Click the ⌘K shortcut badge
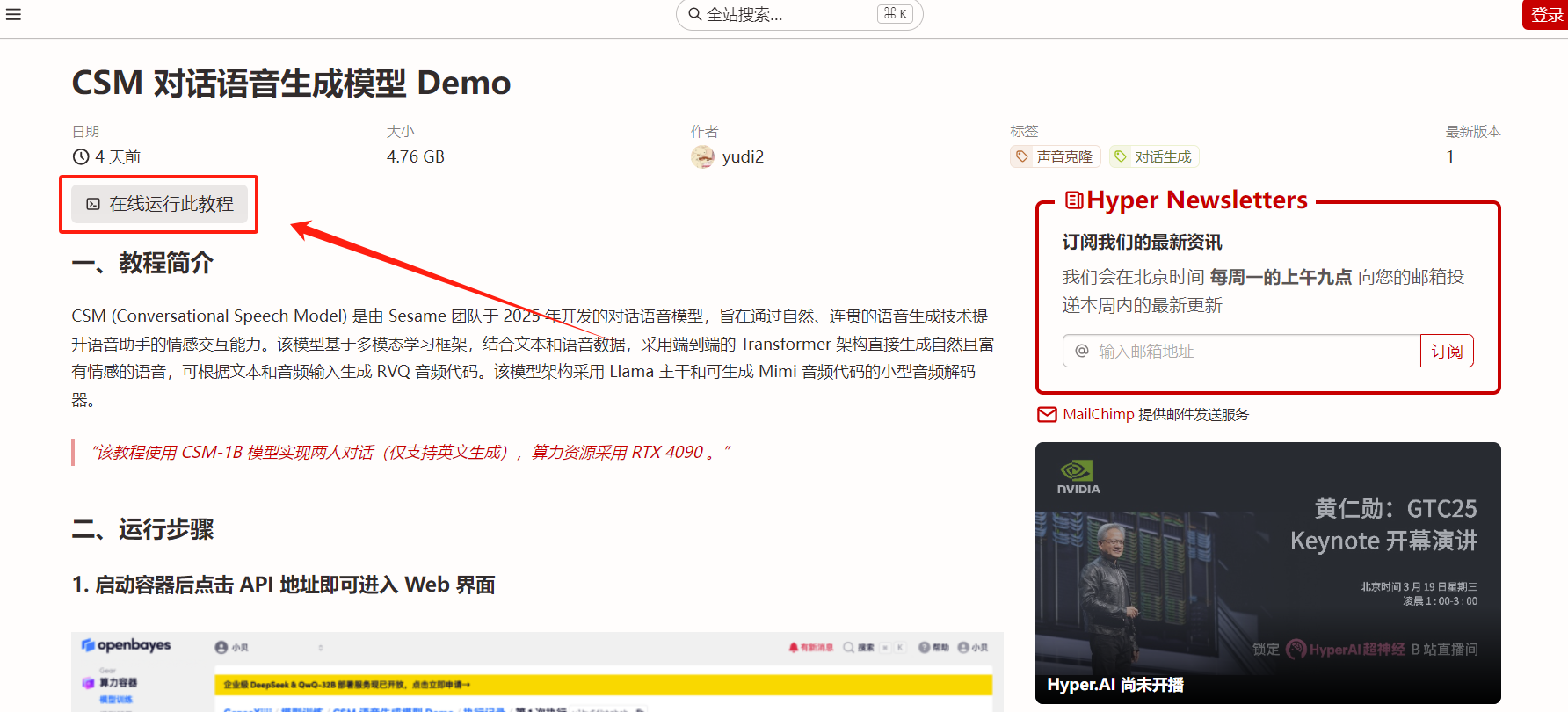 [x=895, y=14]
